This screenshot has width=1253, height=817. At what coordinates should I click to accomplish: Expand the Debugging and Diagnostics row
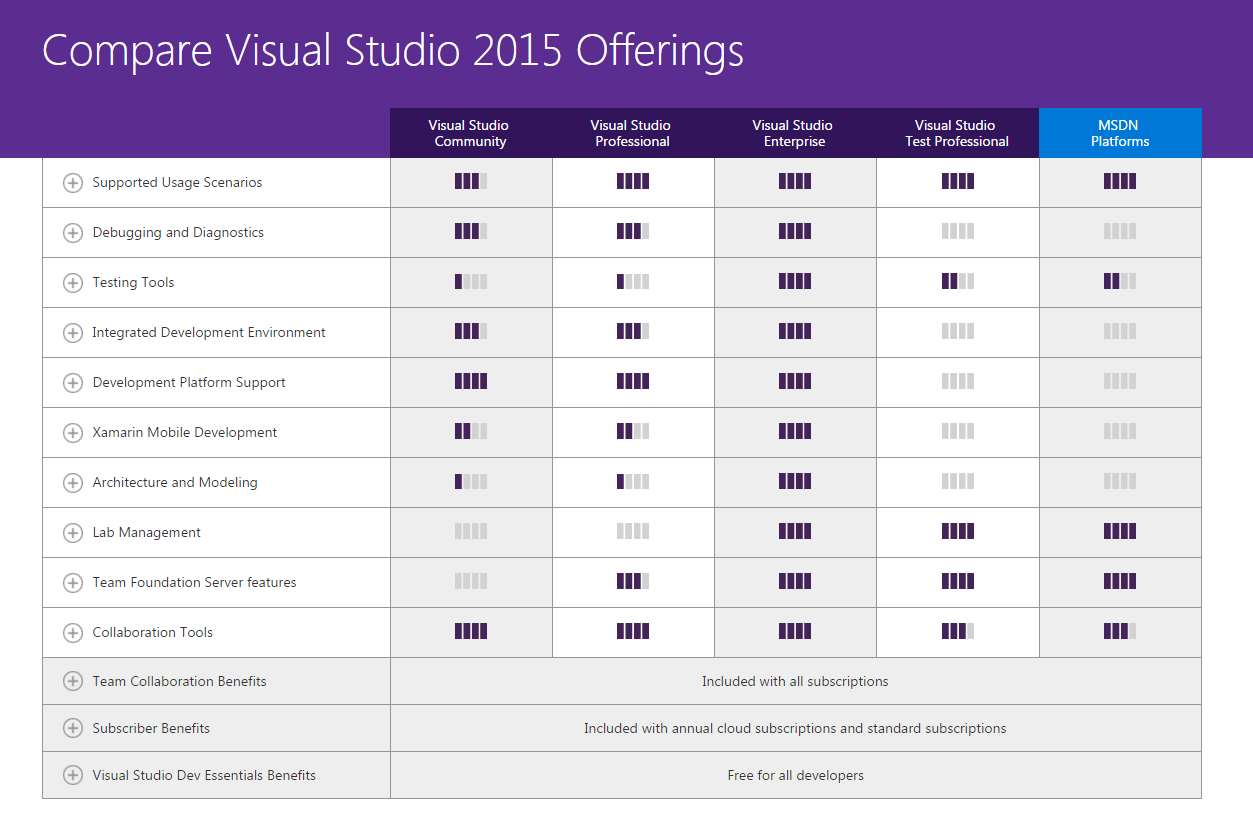73,233
